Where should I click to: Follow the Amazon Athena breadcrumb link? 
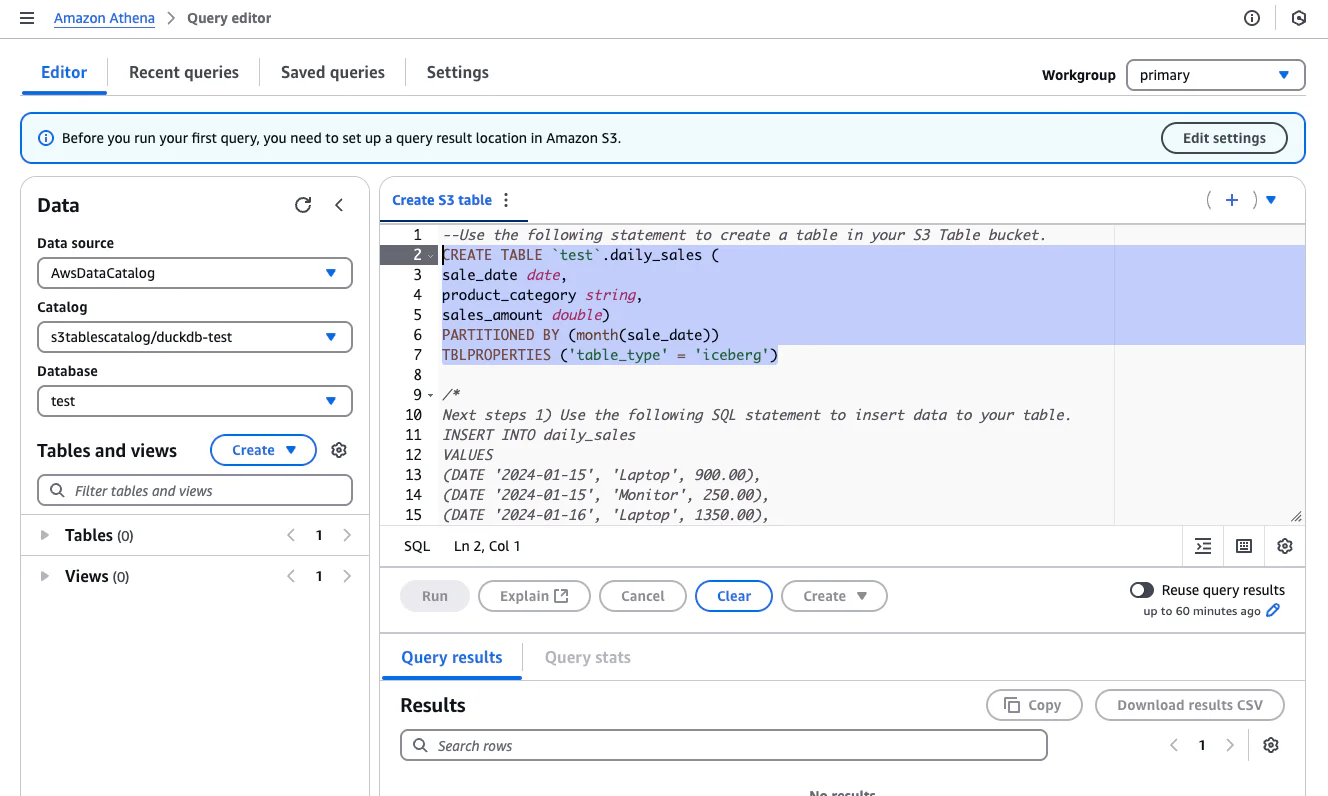click(105, 18)
